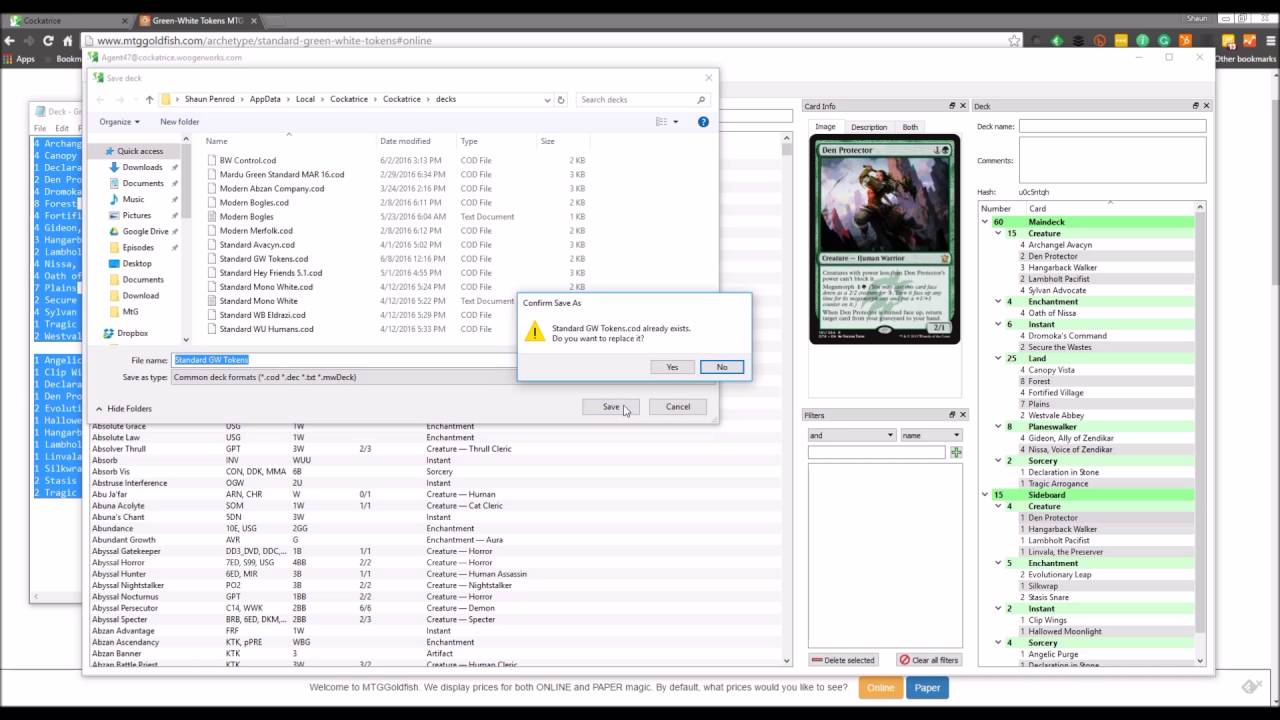1280x720 pixels.
Task: Select Nissa, Voice of Zendikar in deck
Action: tap(1070, 450)
